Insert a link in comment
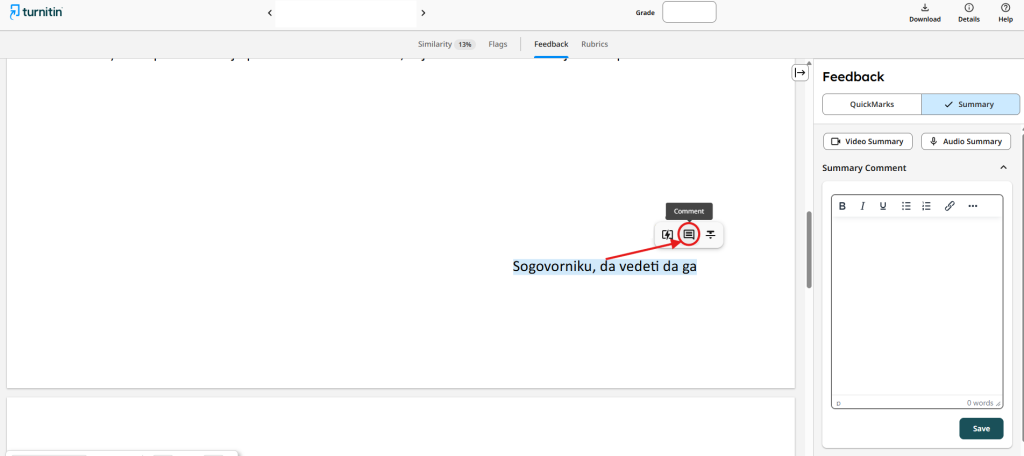Viewport: 1024px width, 456px height. point(950,206)
